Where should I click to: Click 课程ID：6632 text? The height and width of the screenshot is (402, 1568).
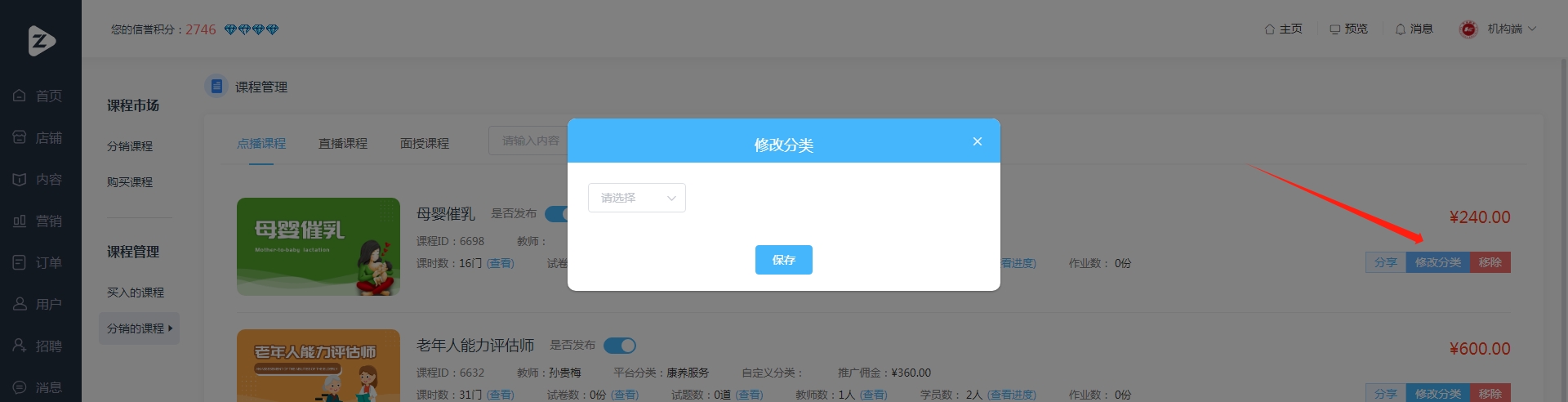(450, 373)
